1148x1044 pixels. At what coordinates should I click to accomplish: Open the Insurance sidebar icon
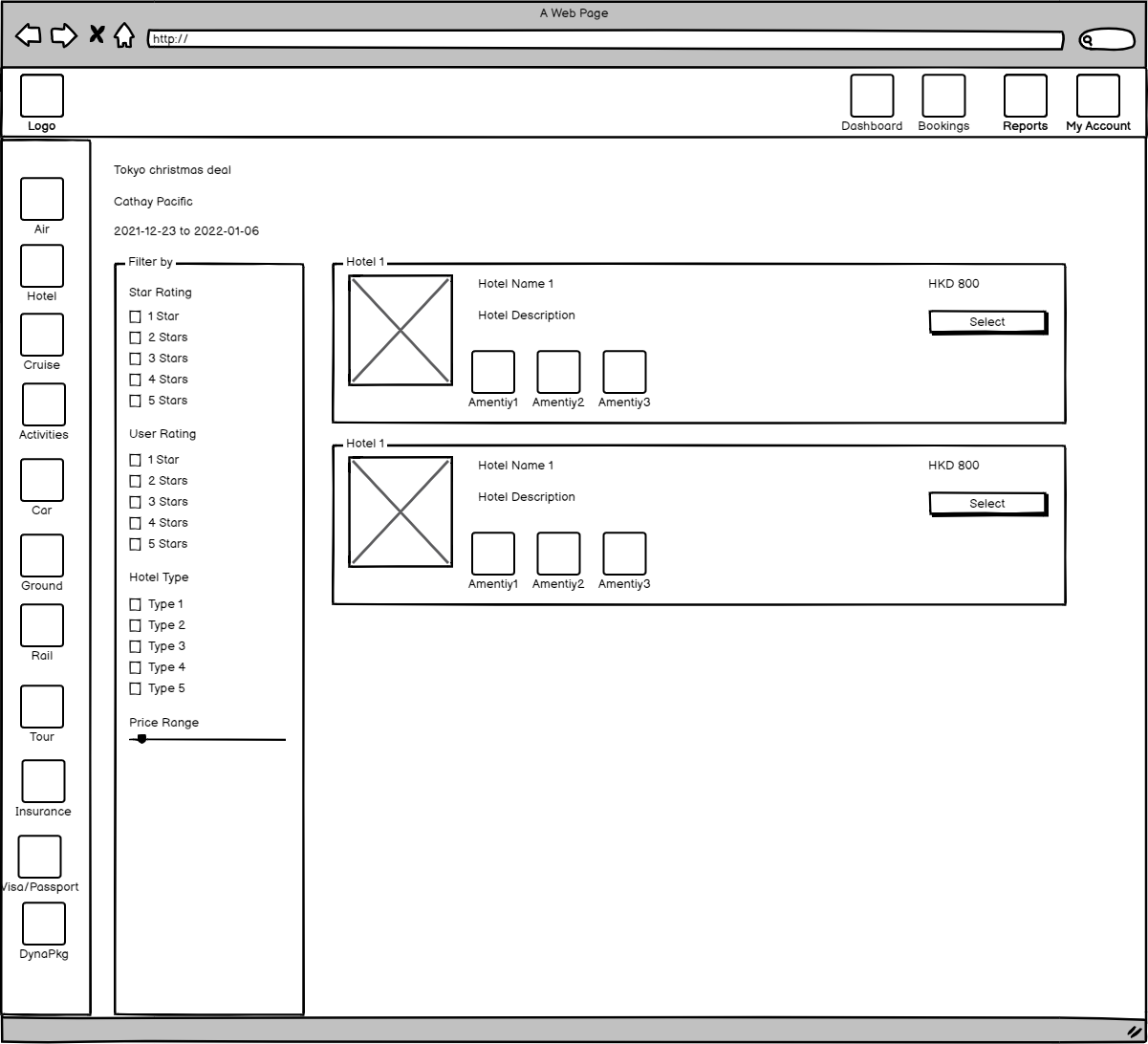point(43,781)
